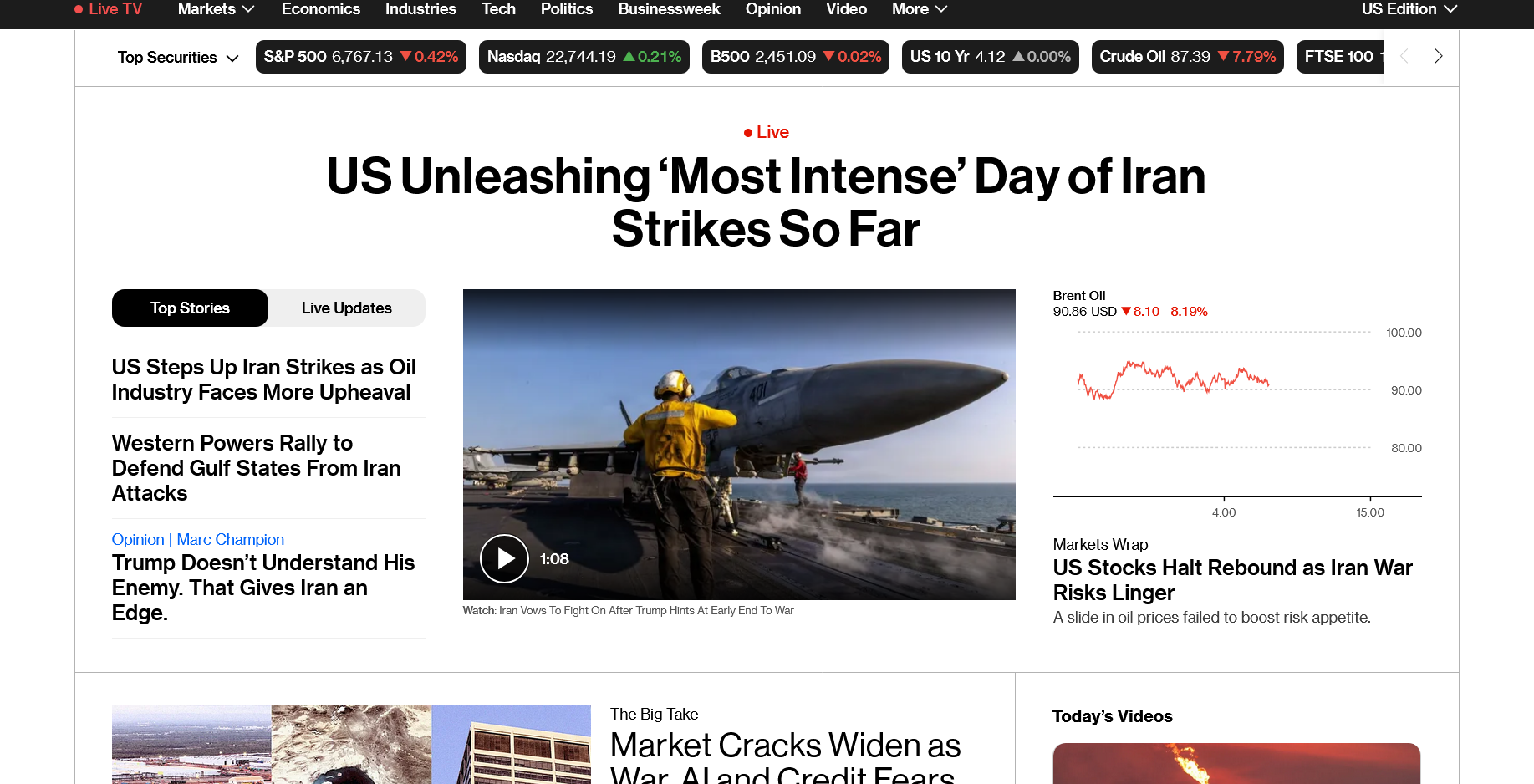Open the Economics section
The width and height of the screenshot is (1534, 784).
tap(321, 9)
